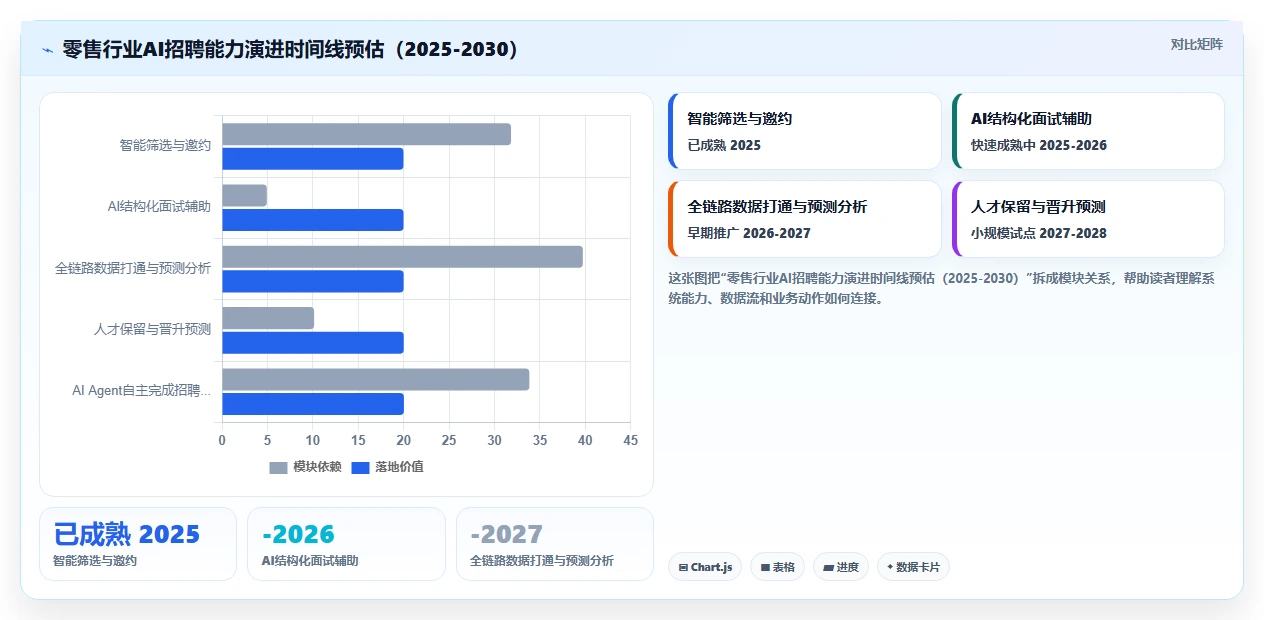
Task: Open the AI结构化面试辅助 快速成熟中 card
Action: pyautogui.click(x=1088, y=131)
